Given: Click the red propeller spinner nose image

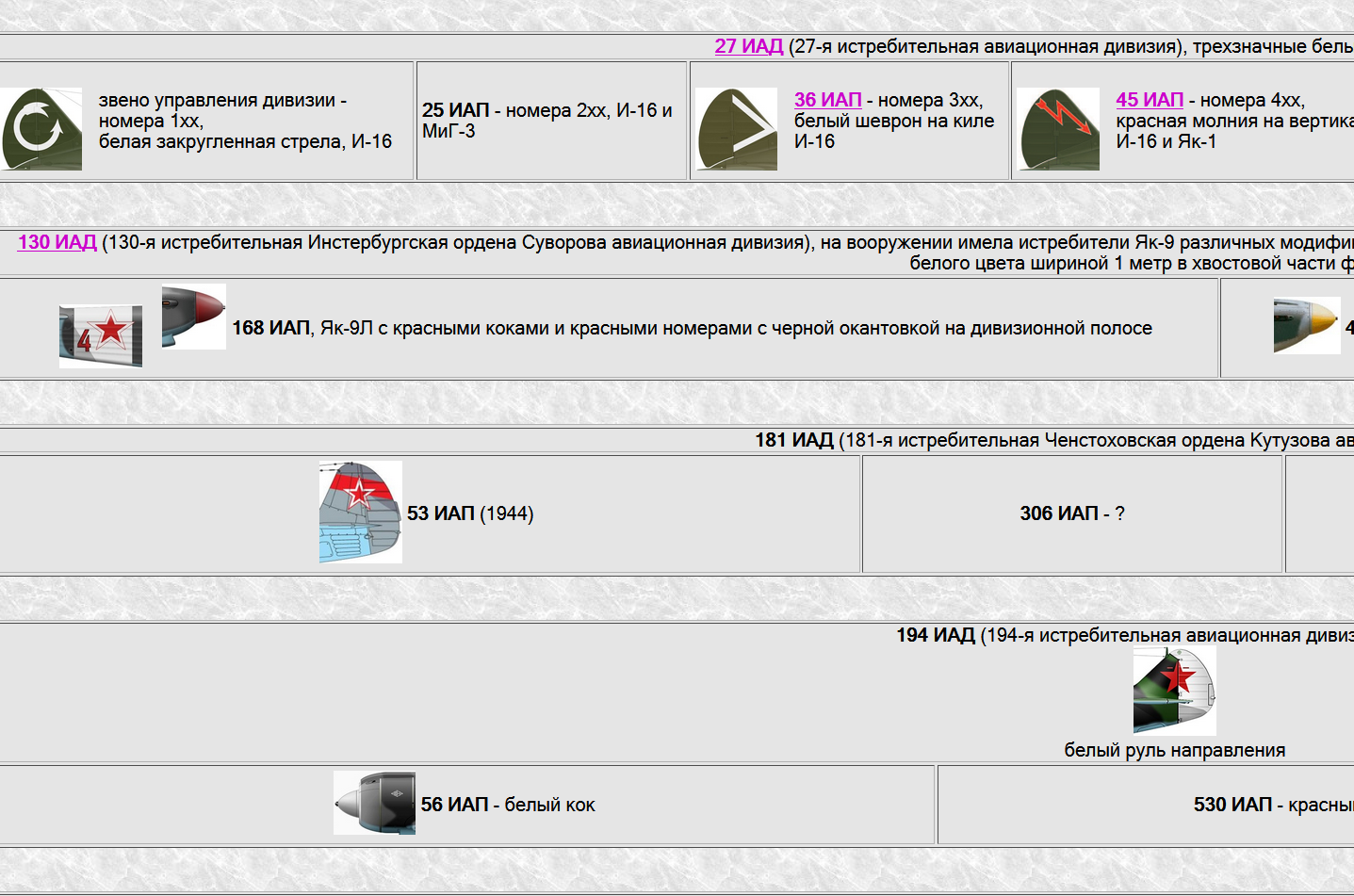Looking at the screenshot, I should point(193,317).
